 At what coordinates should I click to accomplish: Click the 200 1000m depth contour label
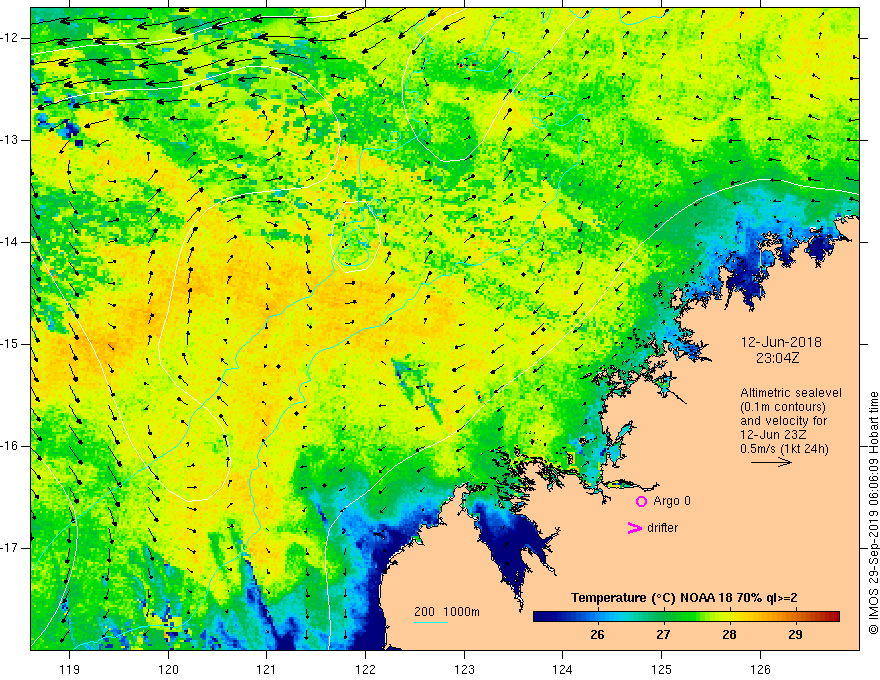point(447,612)
